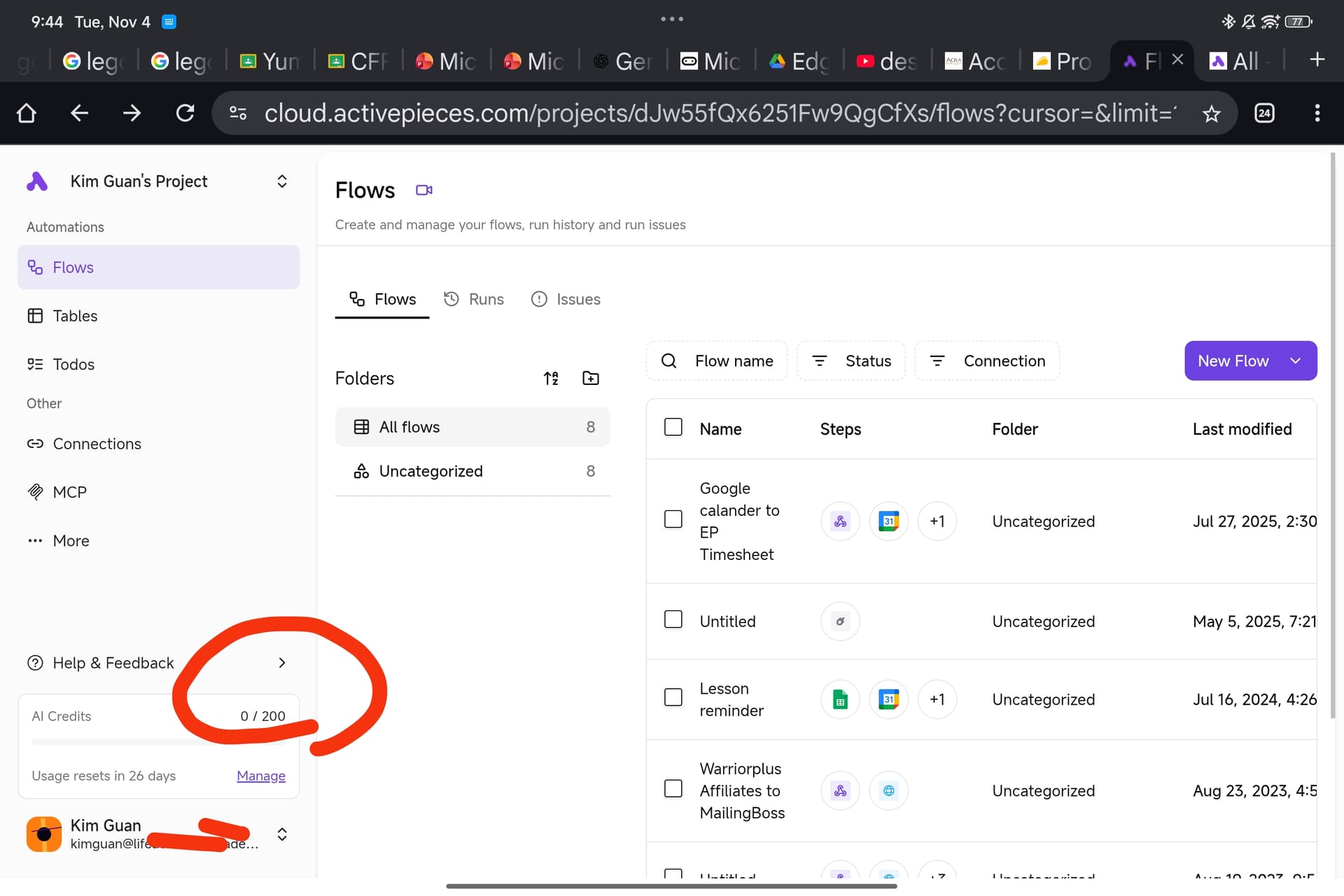
Task: Click the browser home icon
Action: point(27,113)
